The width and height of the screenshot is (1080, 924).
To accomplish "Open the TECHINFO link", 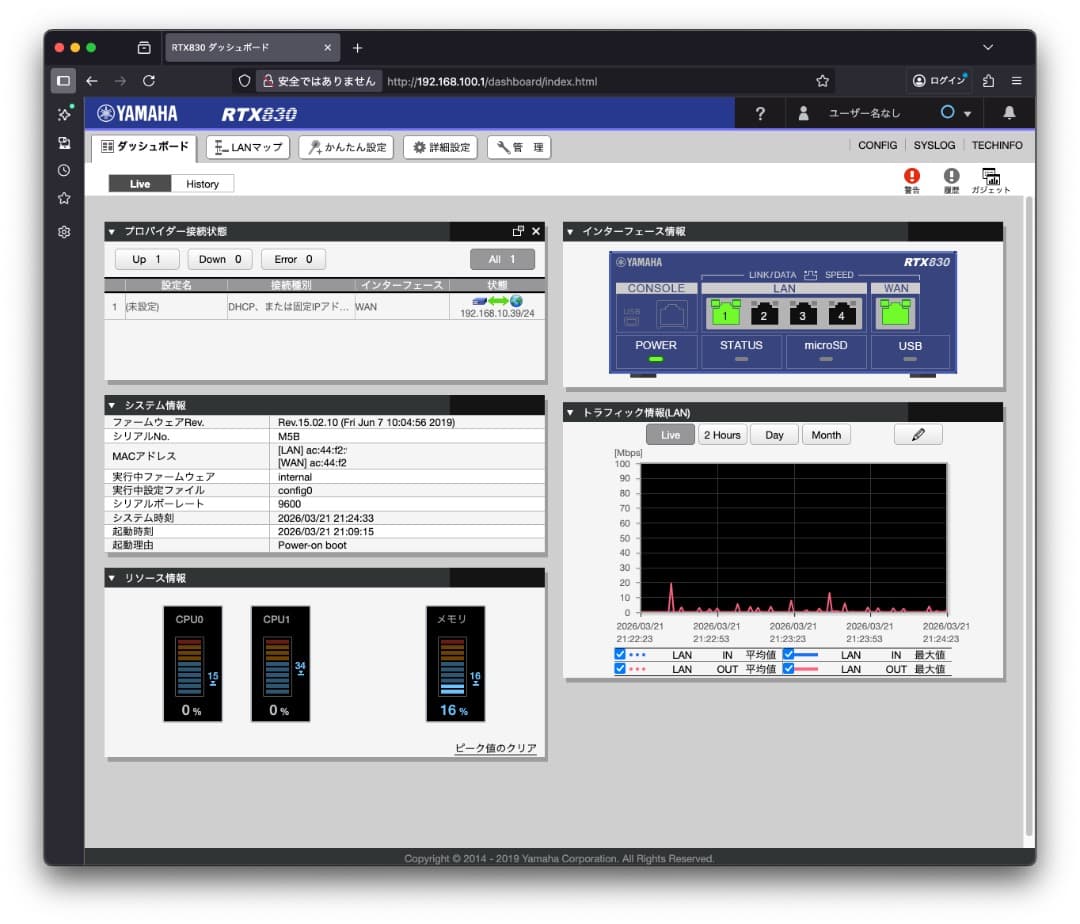I will (997, 145).
